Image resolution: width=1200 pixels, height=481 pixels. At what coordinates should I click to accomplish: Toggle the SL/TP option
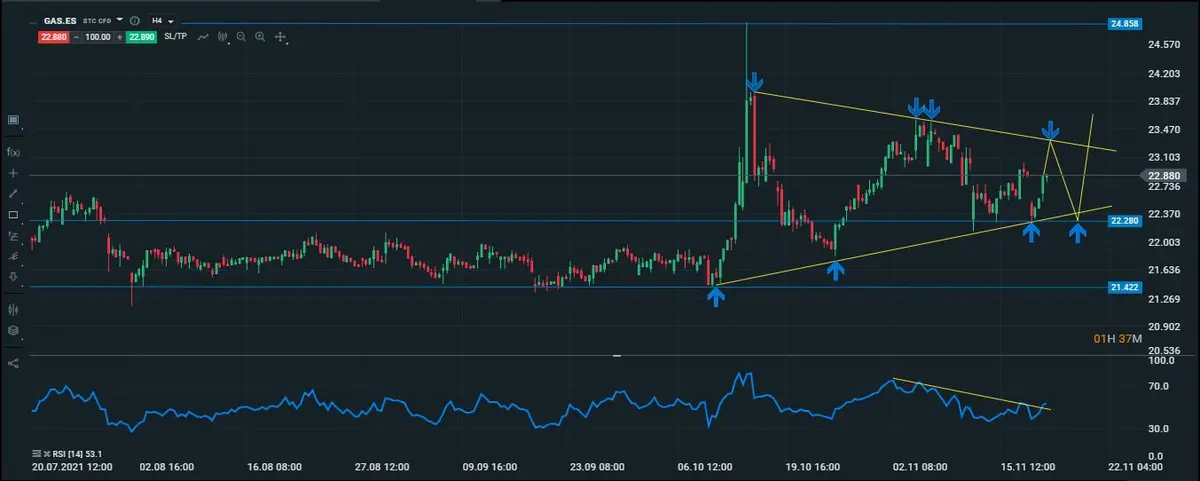[175, 37]
